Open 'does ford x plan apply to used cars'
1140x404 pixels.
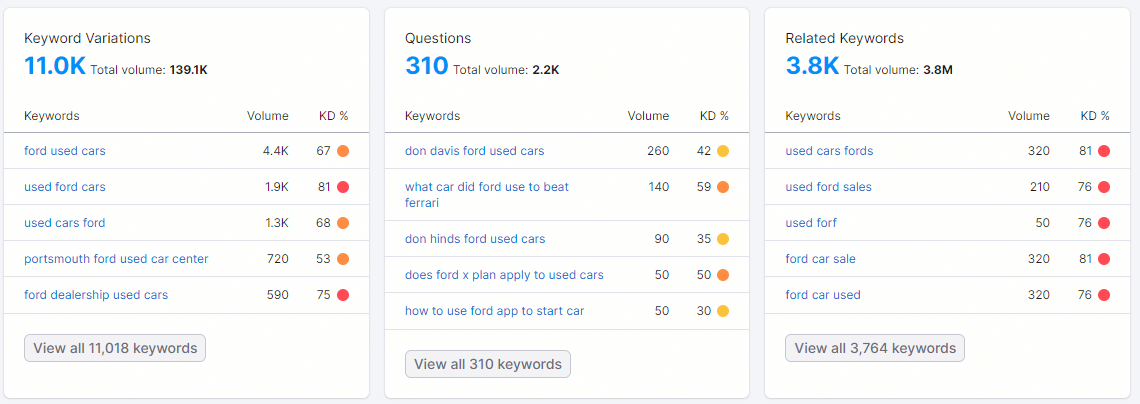coord(504,275)
